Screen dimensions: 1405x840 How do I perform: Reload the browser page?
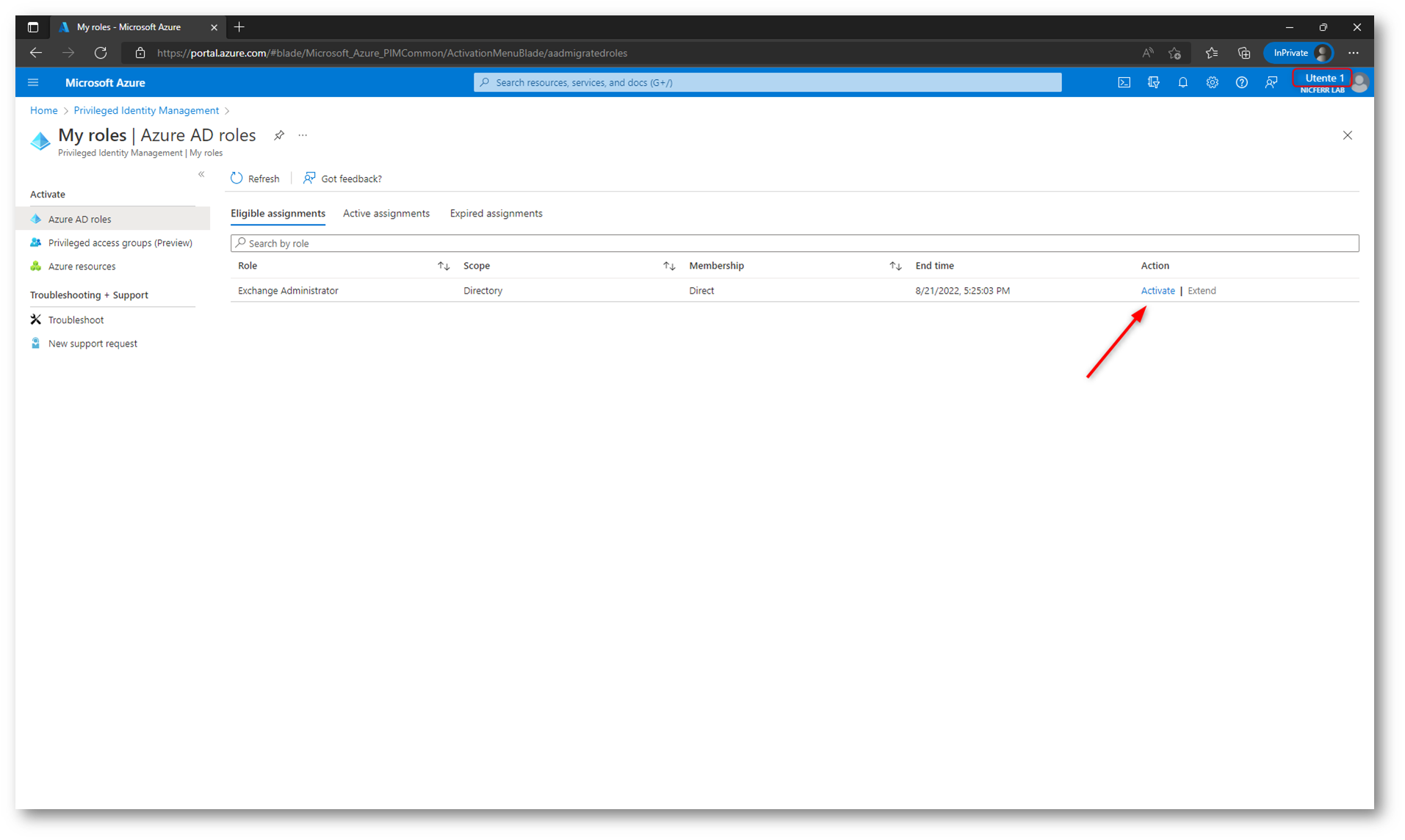point(101,53)
